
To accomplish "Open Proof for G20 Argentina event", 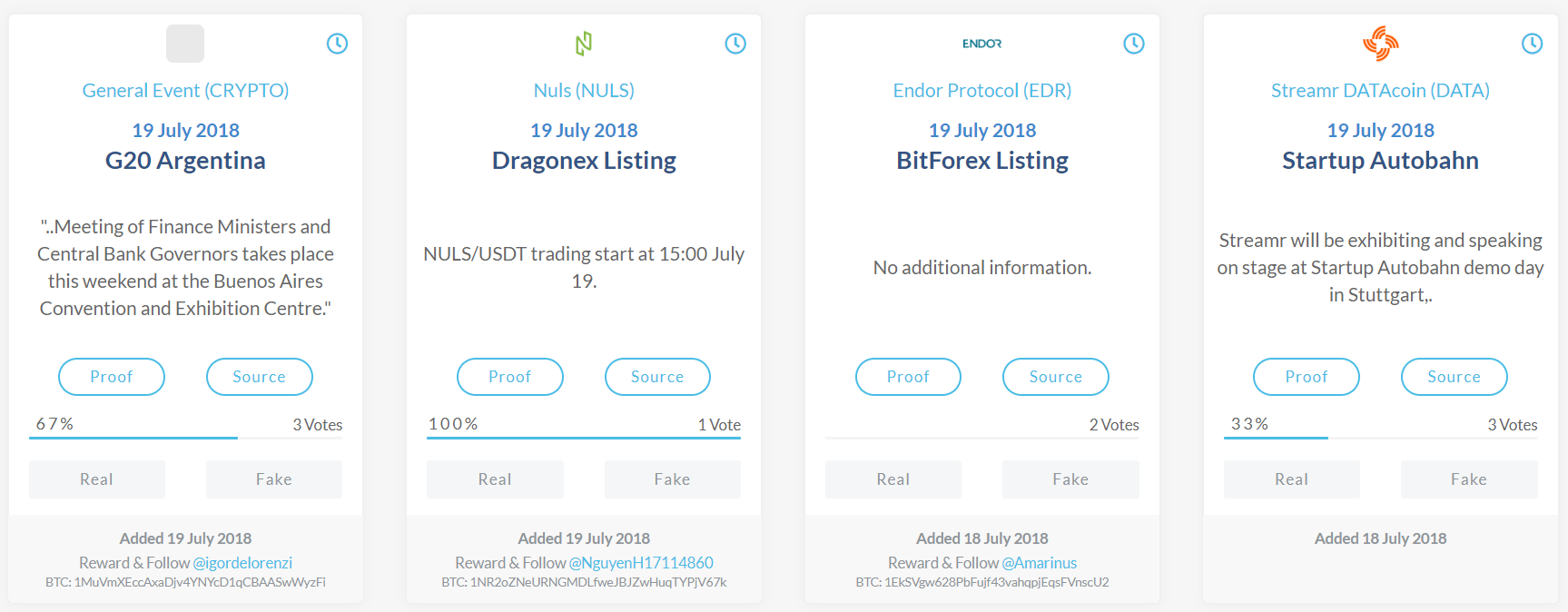I will tap(112, 377).
